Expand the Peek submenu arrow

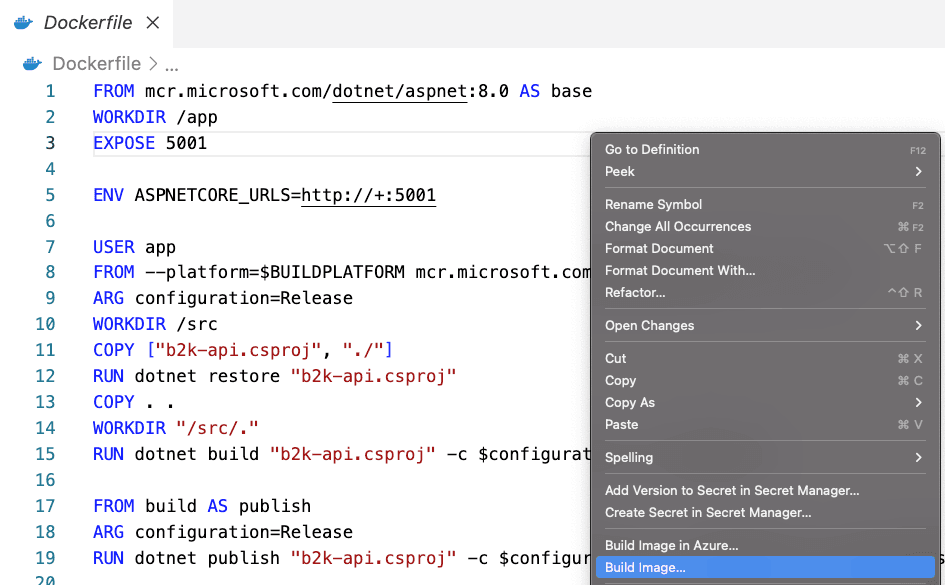(x=918, y=172)
